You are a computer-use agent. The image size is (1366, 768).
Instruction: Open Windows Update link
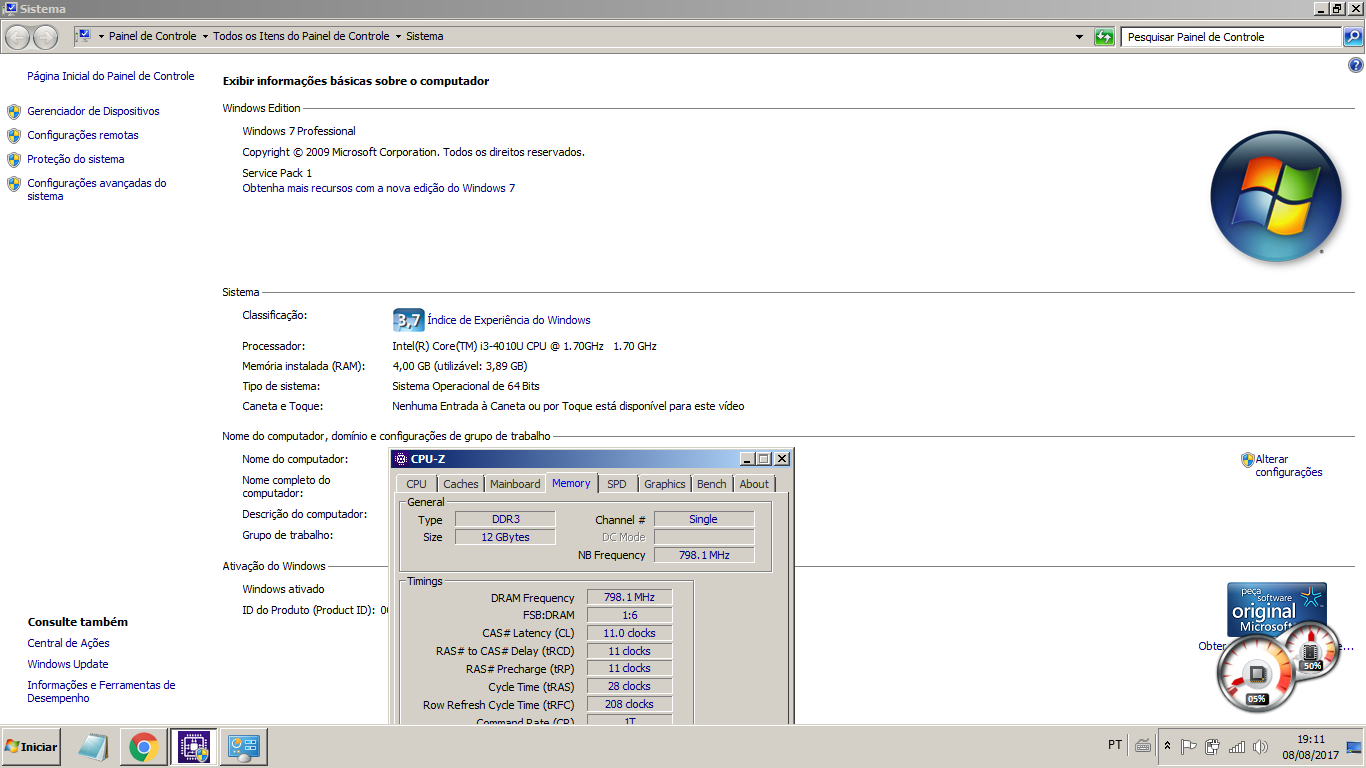click(68, 664)
